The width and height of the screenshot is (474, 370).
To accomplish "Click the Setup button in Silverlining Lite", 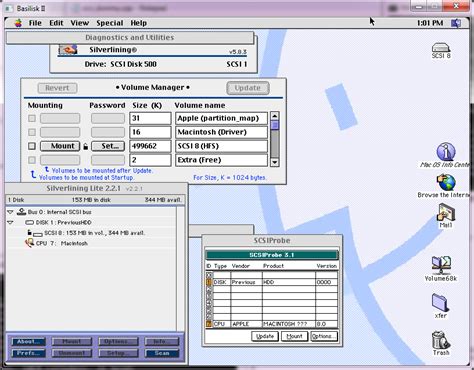I will pos(118,353).
